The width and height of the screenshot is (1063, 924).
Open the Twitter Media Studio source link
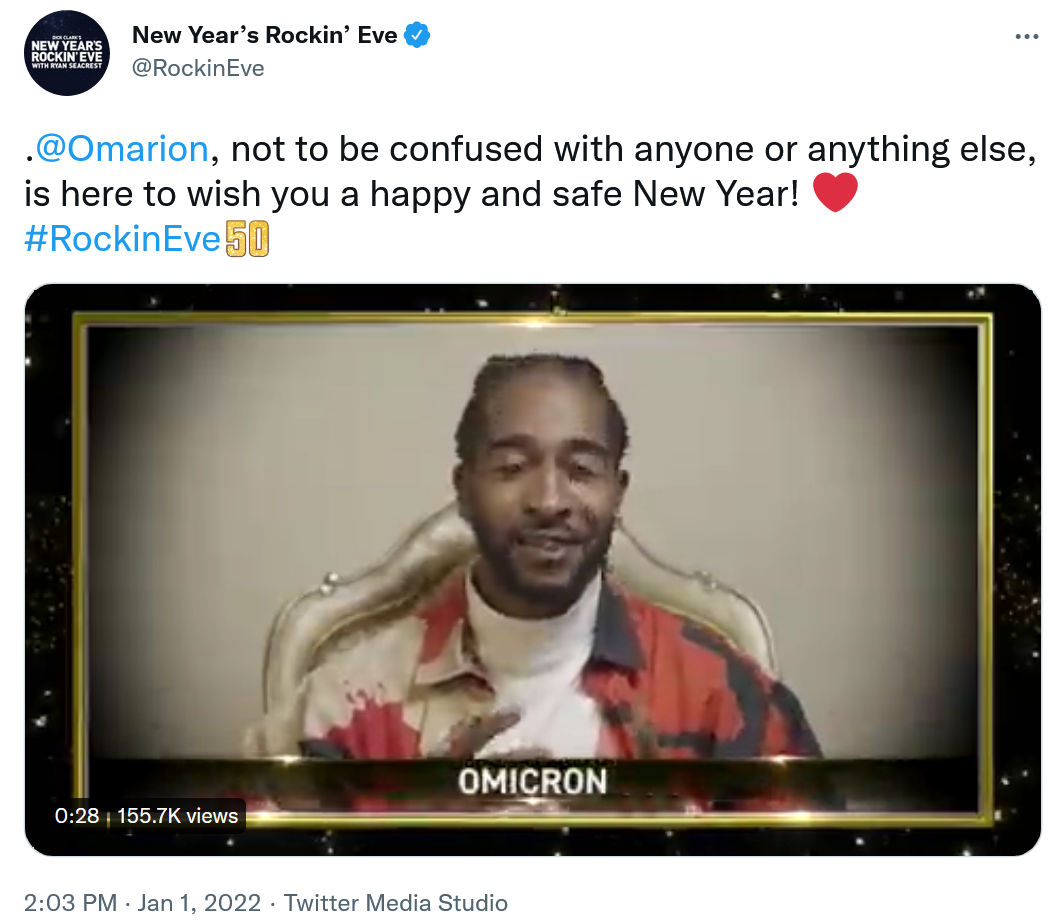click(395, 903)
